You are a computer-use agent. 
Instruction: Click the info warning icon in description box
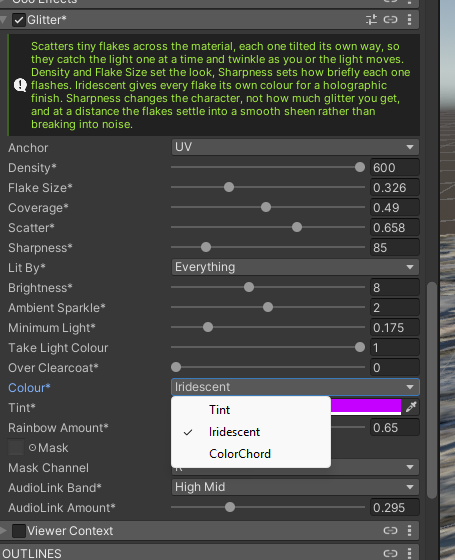pyautogui.click(x=20, y=85)
